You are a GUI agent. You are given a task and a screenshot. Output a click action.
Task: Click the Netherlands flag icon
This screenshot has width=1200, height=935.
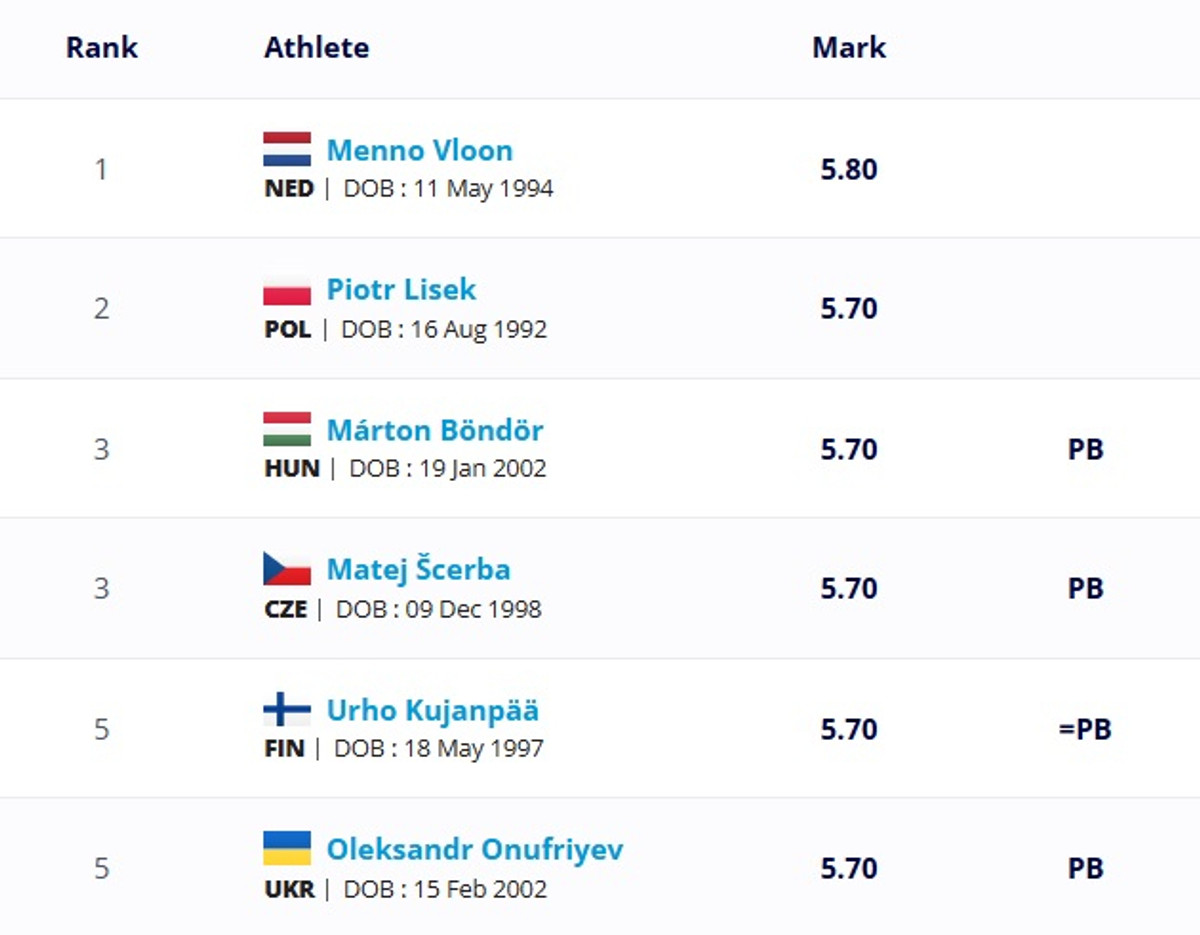287,149
